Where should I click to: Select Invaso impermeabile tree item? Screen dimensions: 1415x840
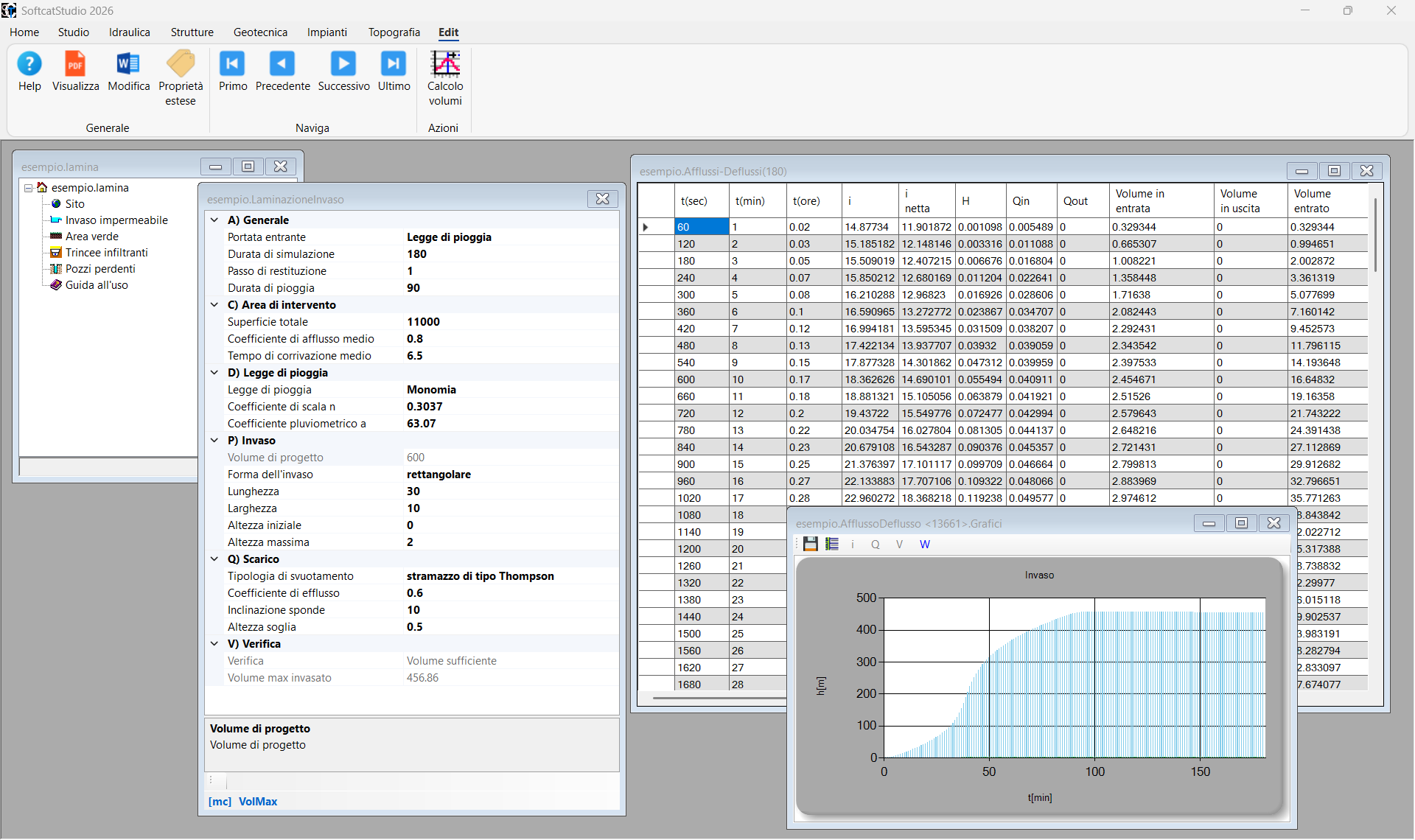(116, 220)
